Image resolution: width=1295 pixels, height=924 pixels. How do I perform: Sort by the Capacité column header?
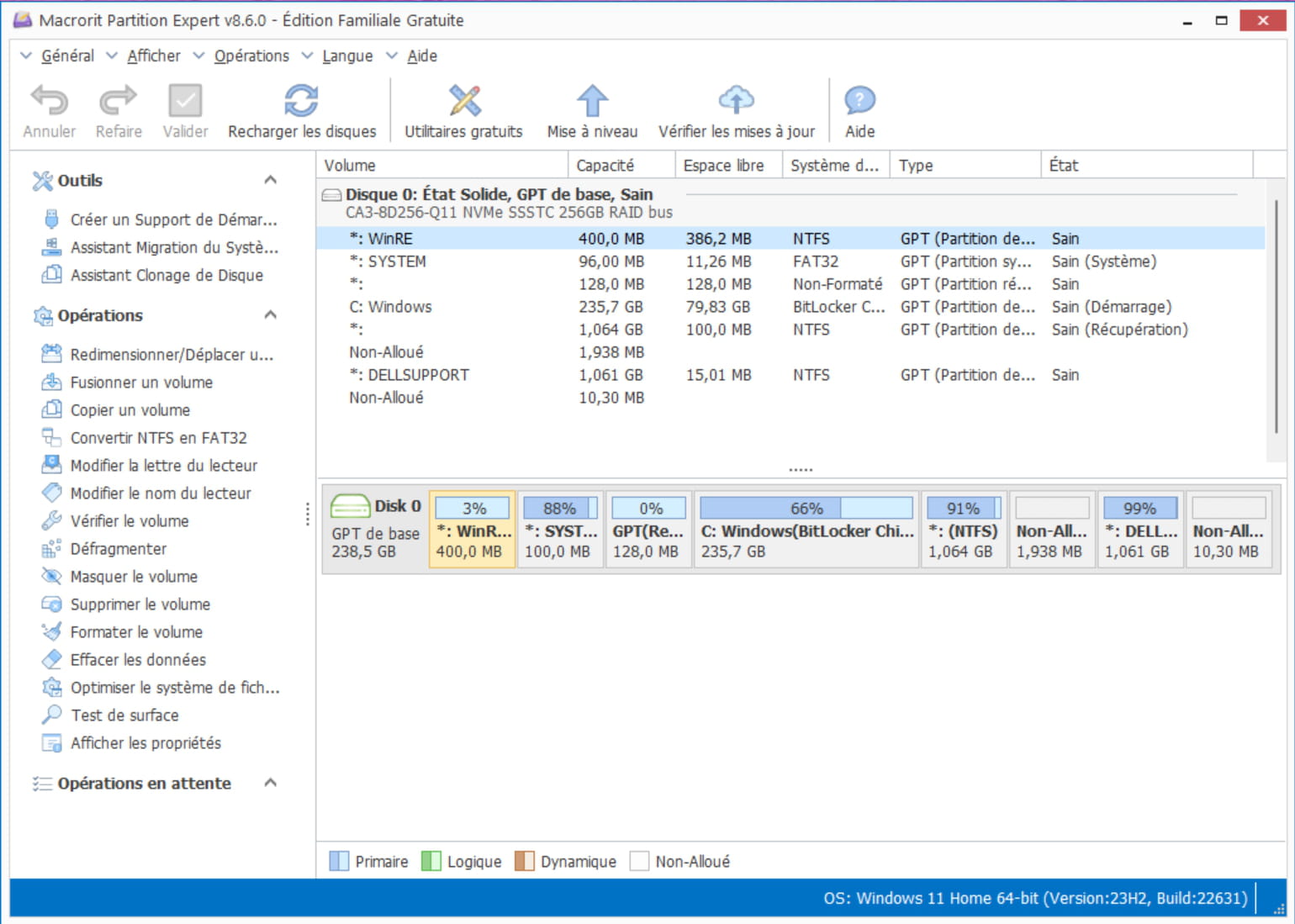pyautogui.click(x=621, y=166)
